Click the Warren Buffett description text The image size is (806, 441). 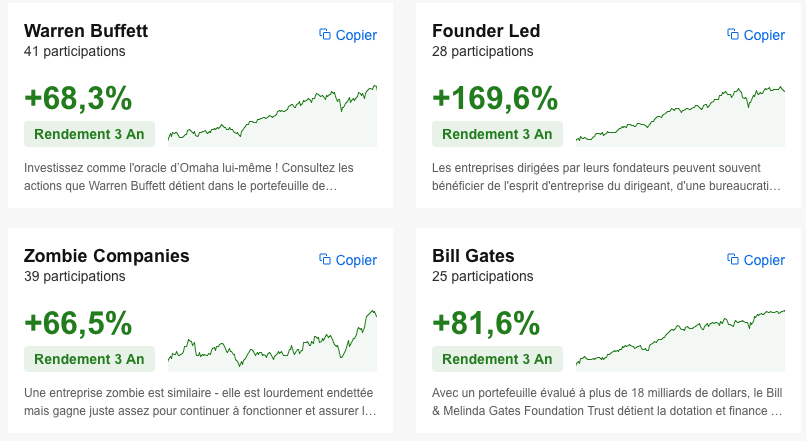(x=189, y=177)
